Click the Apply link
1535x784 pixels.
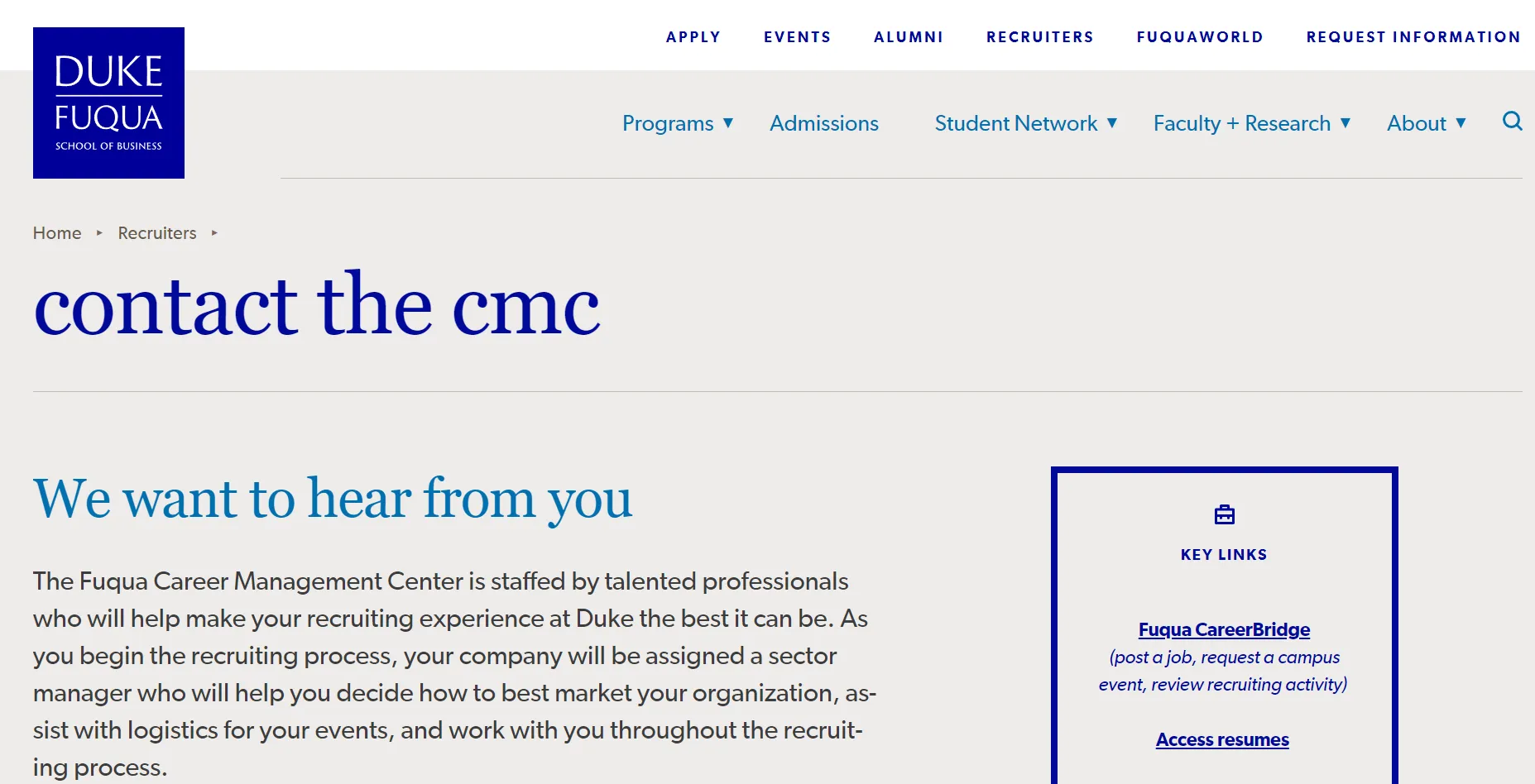(693, 37)
